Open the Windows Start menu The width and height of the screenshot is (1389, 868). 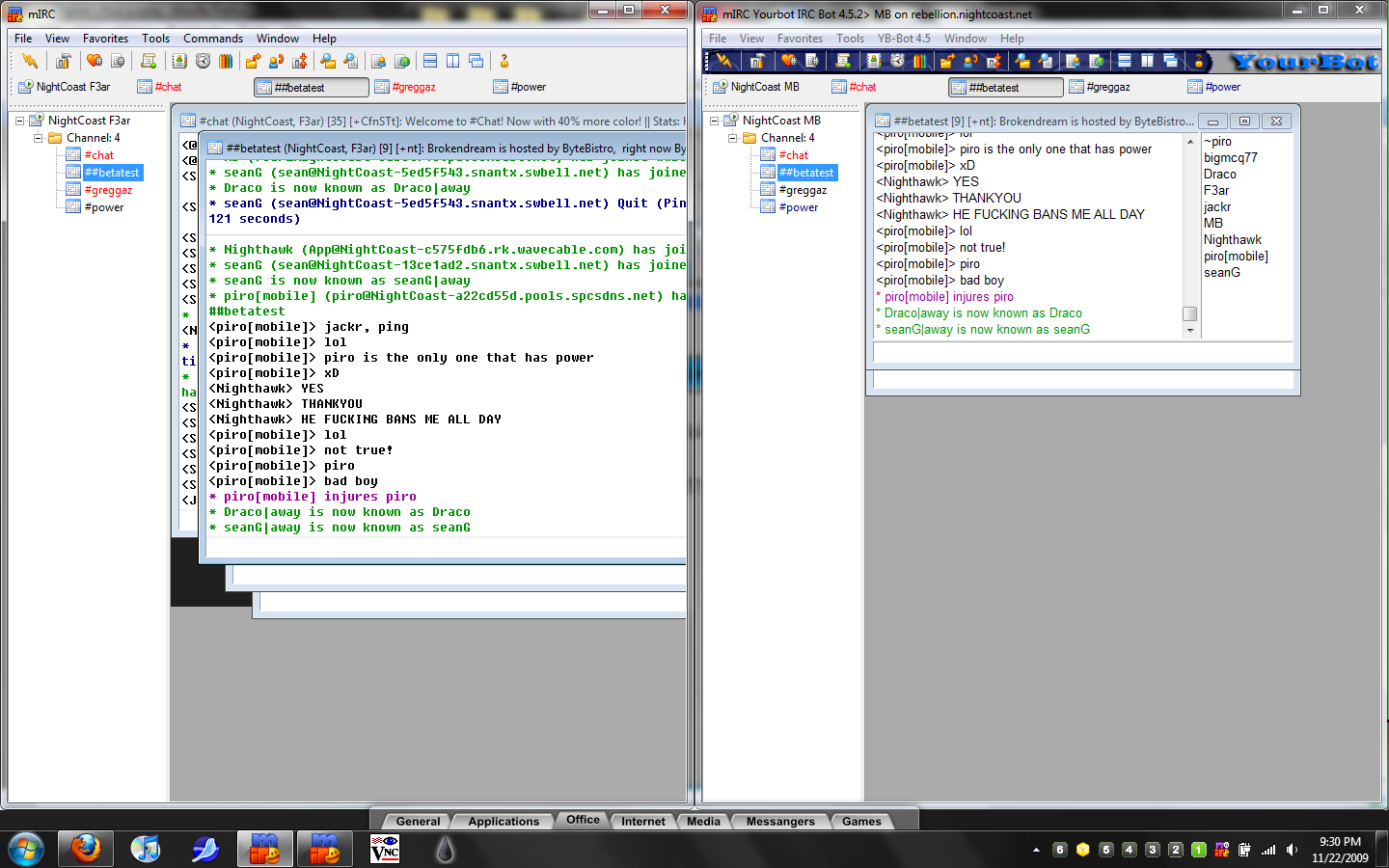26,850
